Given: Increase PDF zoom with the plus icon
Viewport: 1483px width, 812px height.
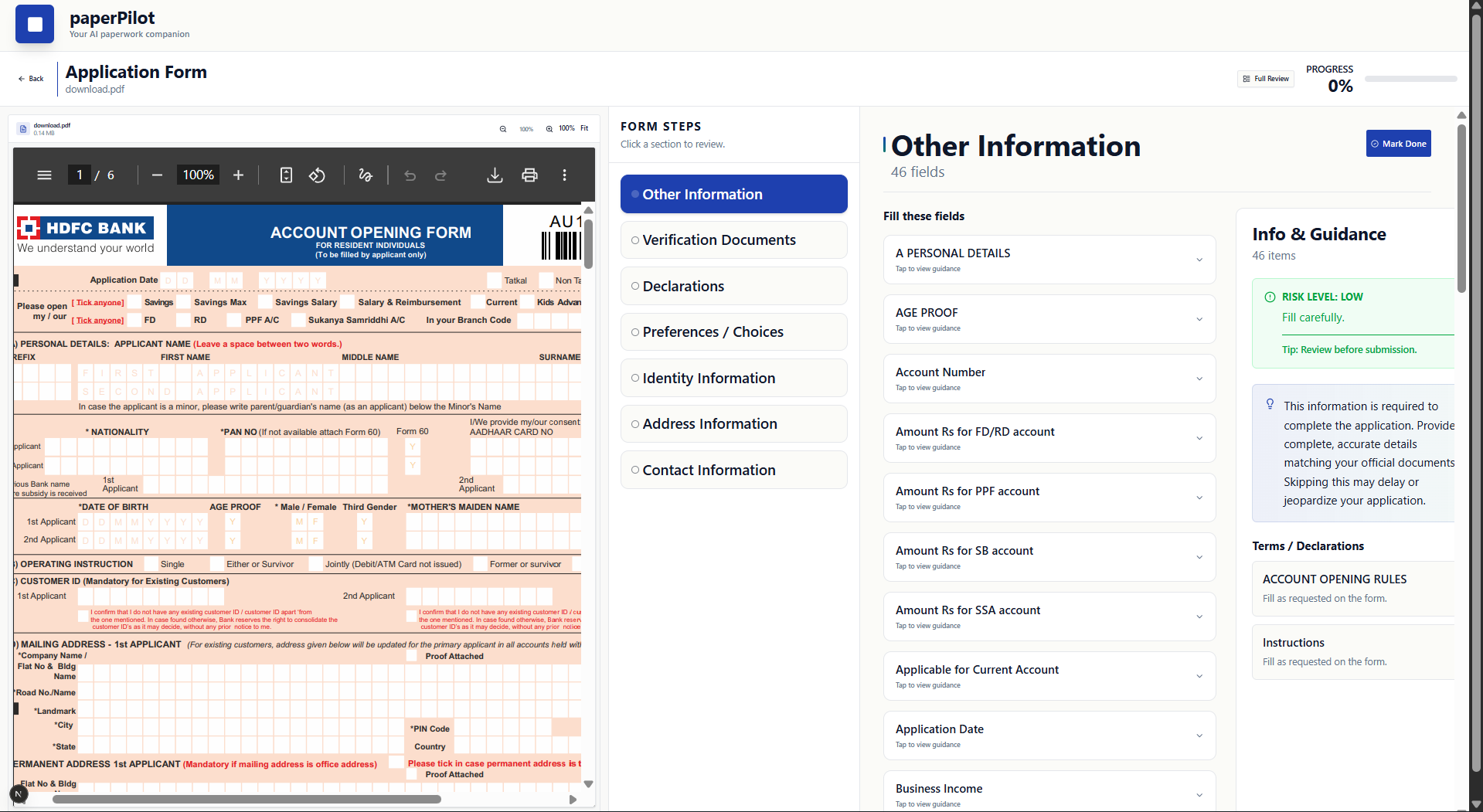Looking at the screenshot, I should [239, 175].
